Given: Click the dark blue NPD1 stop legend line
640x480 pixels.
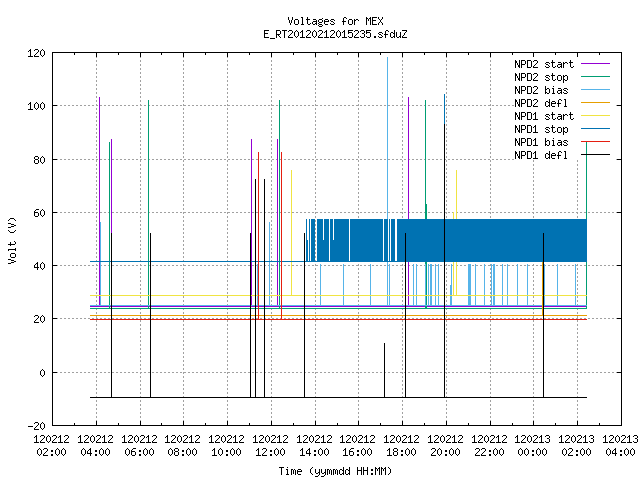Looking at the screenshot, I should pos(595,129).
